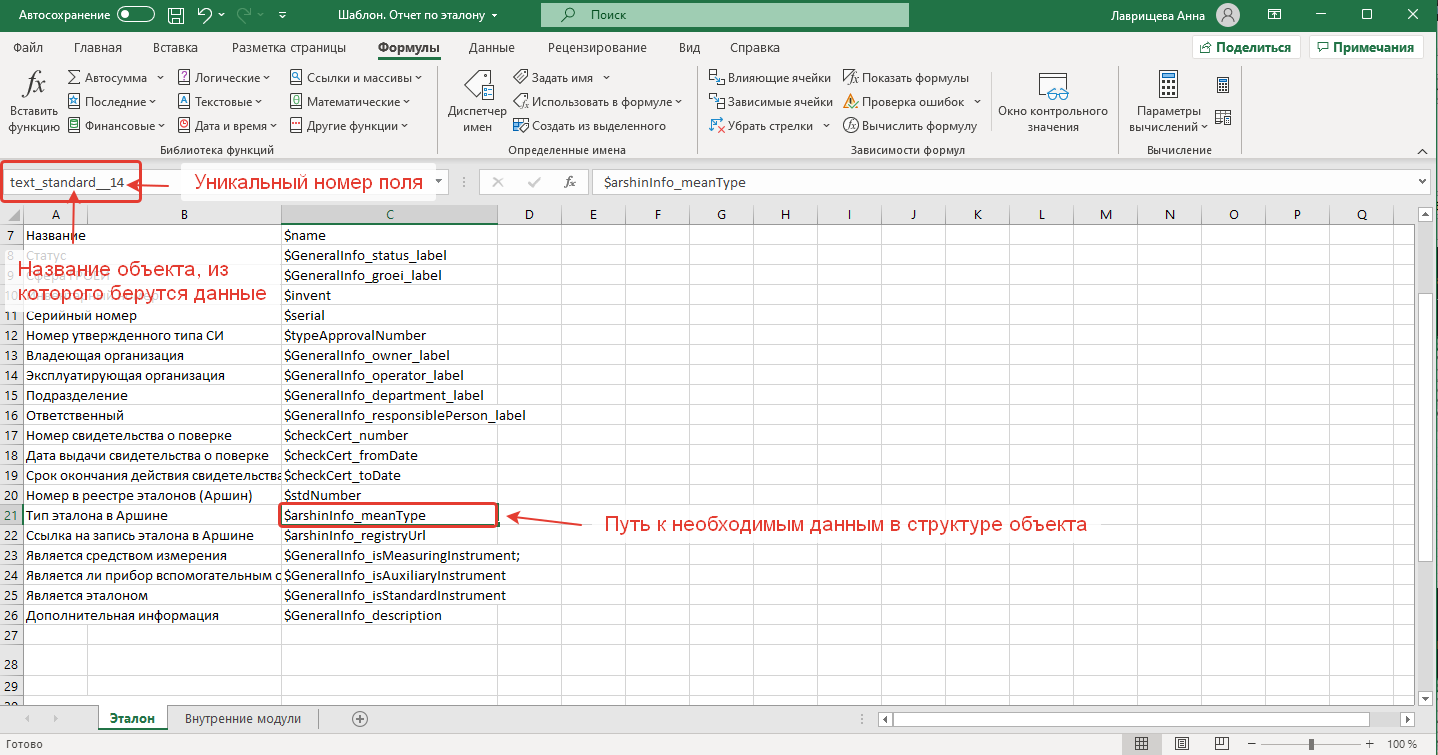
Task: Toggle the Автосохранение switch
Action: [x=136, y=16]
